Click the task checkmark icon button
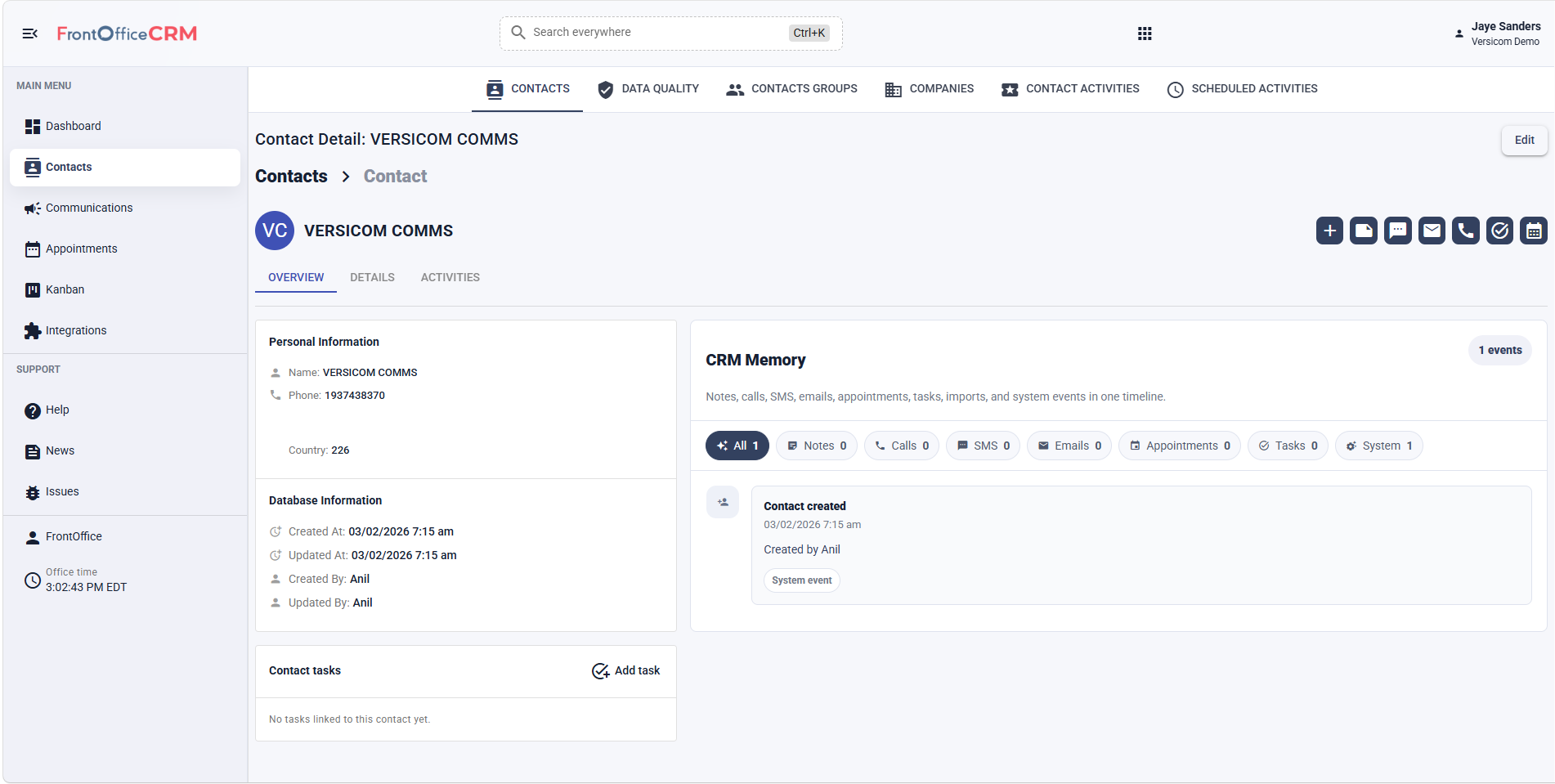The height and width of the screenshot is (784, 1555). pyautogui.click(x=1499, y=231)
